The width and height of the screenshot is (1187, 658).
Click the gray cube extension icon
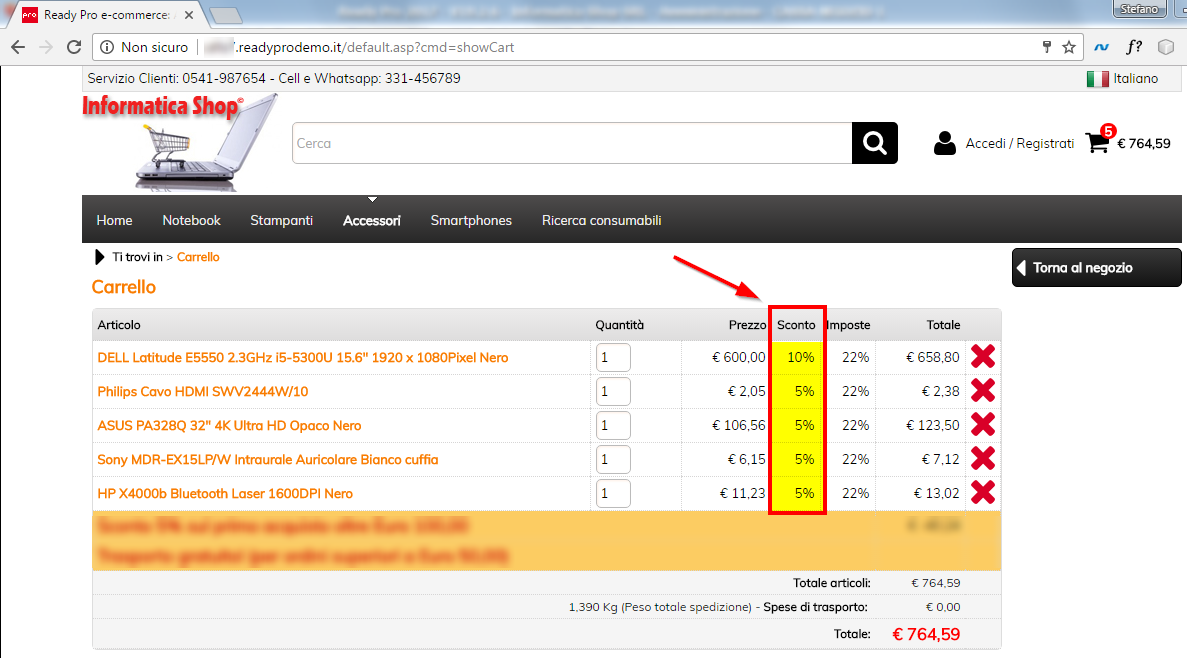(1166, 47)
